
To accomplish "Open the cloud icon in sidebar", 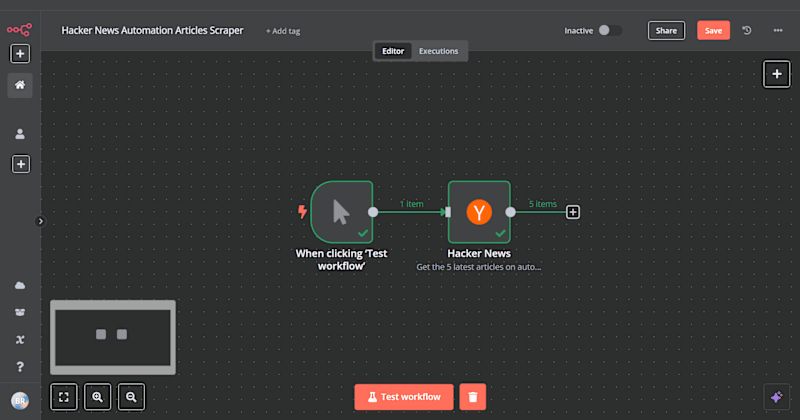I will (20, 285).
